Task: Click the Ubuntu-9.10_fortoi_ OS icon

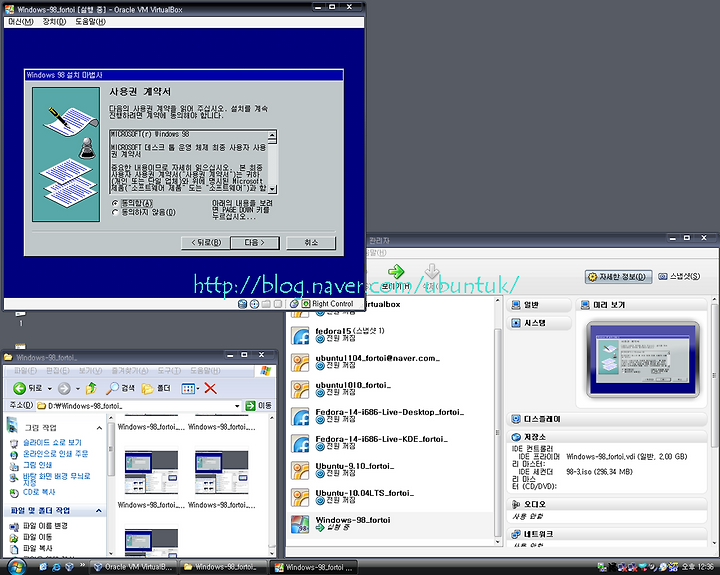Action: [301, 471]
